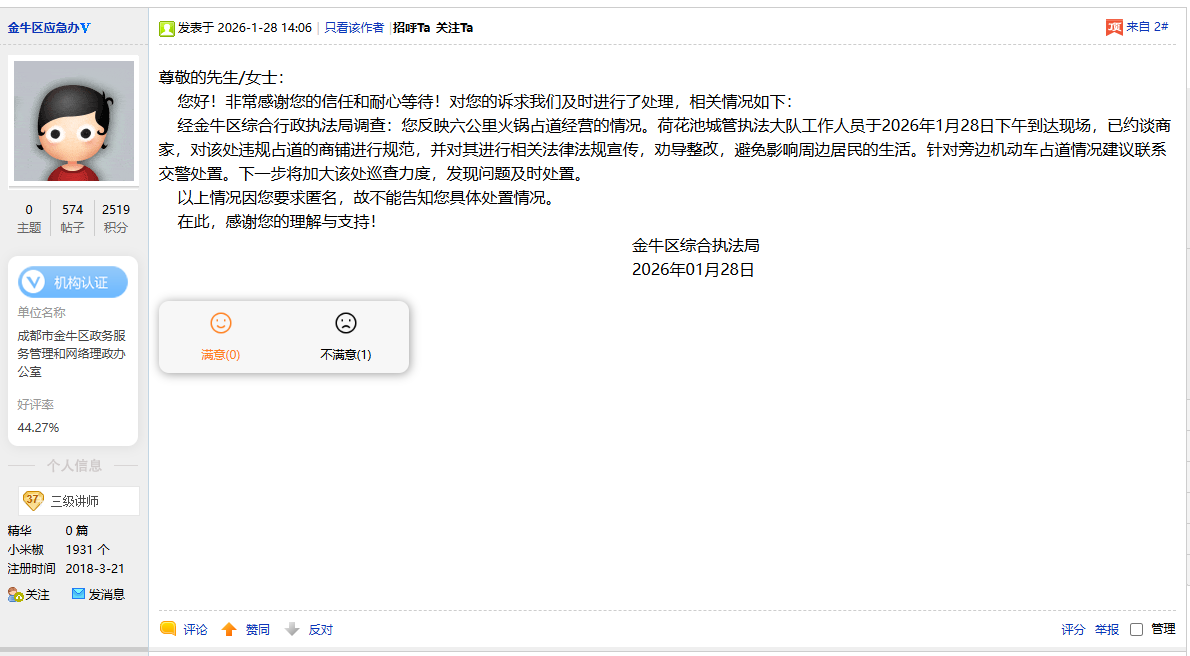Click the 评分 rating link
This screenshot has width=1190, height=656.
point(1073,629)
